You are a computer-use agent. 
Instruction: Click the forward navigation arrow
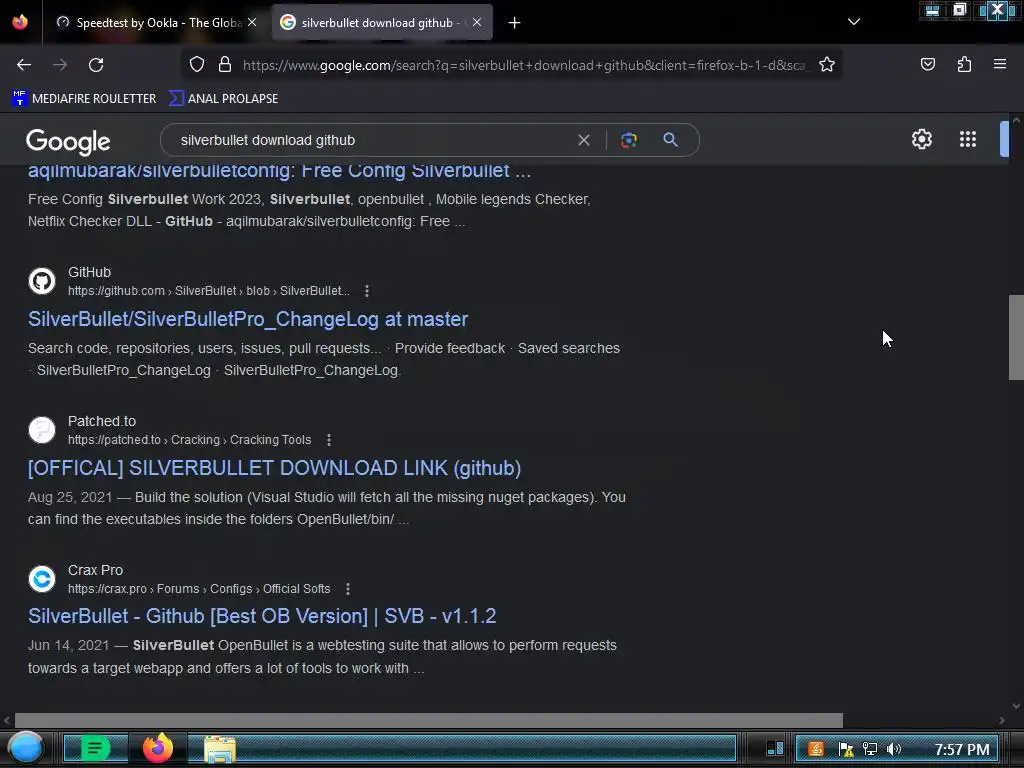coord(60,65)
